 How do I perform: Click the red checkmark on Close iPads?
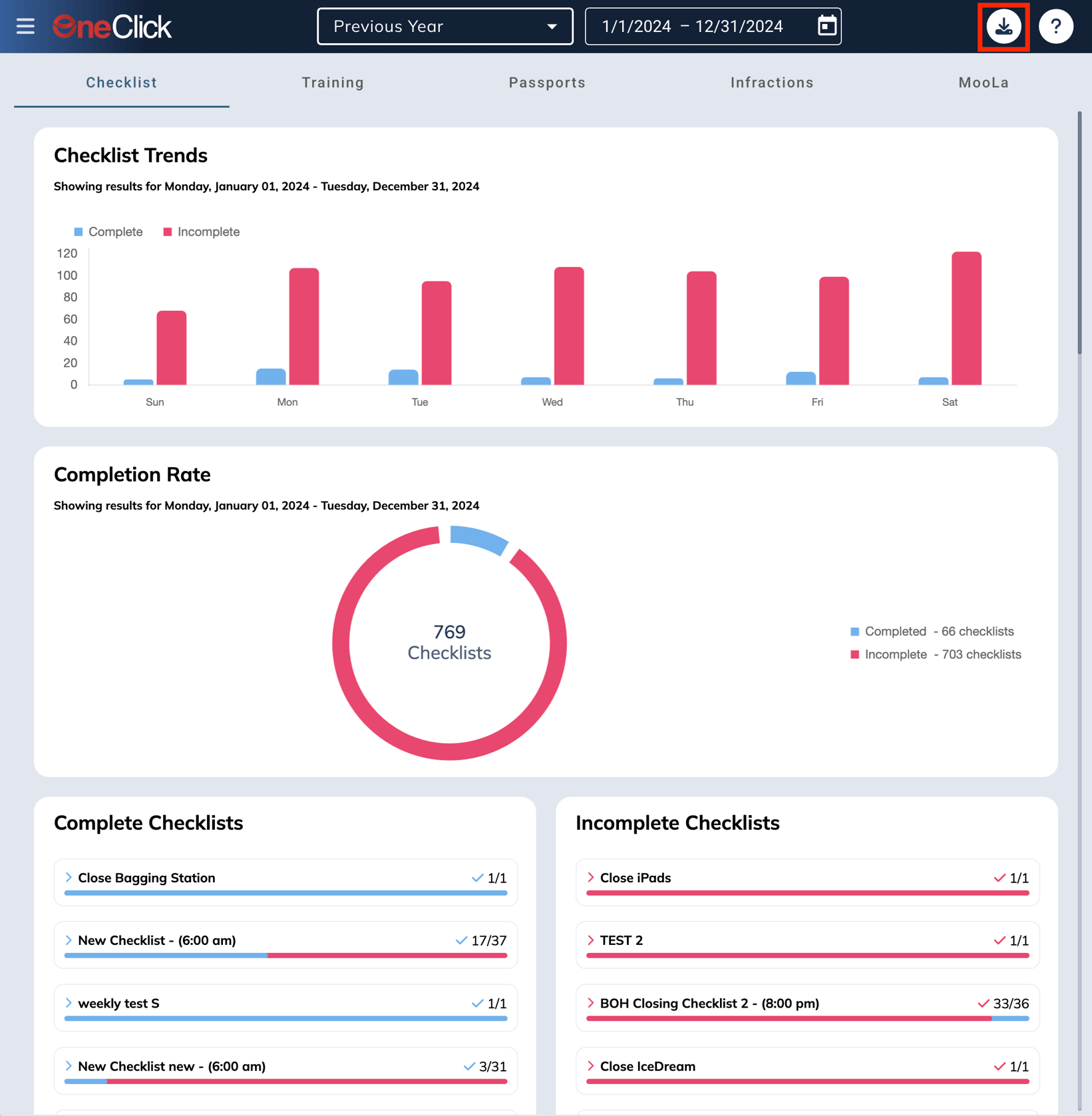999,878
